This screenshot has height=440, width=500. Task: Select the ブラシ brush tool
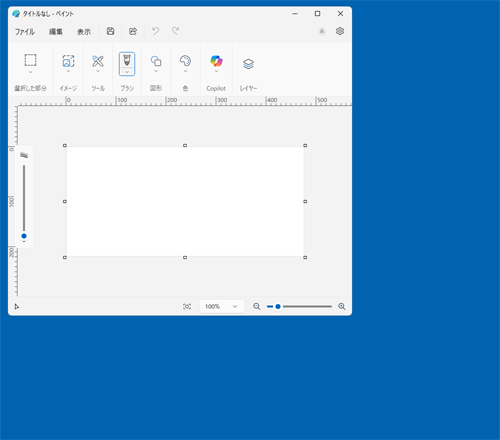click(127, 60)
